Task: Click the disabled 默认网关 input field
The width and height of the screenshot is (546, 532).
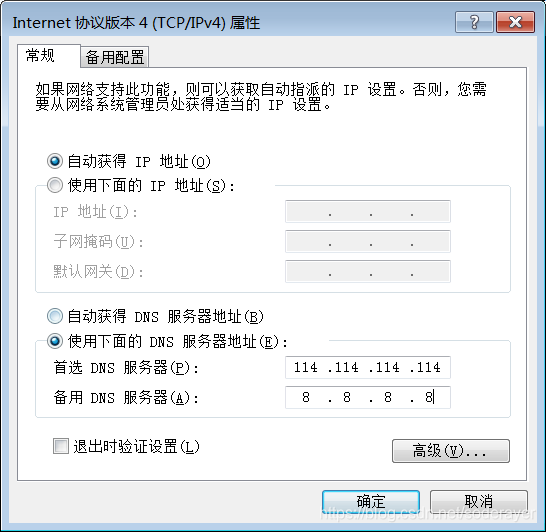Action: coord(368,271)
